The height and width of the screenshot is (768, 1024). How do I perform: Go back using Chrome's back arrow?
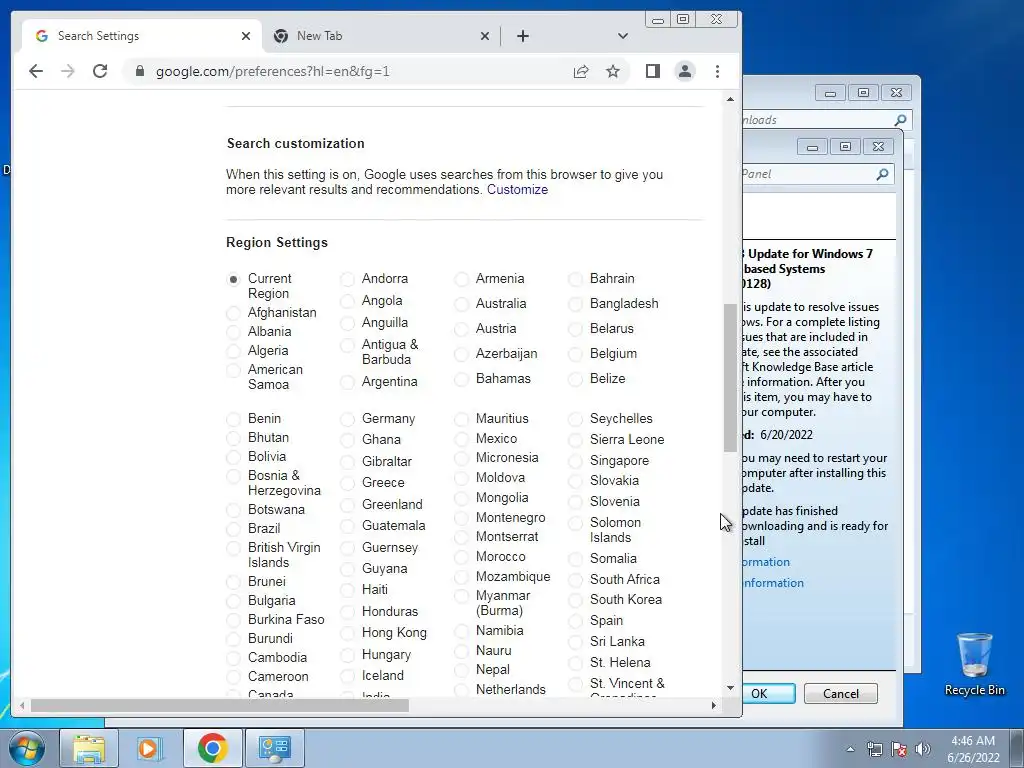(x=36, y=71)
